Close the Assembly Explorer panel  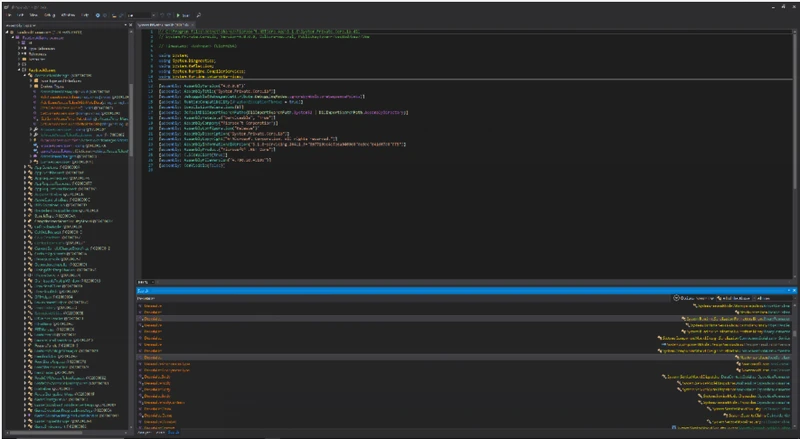click(131, 25)
